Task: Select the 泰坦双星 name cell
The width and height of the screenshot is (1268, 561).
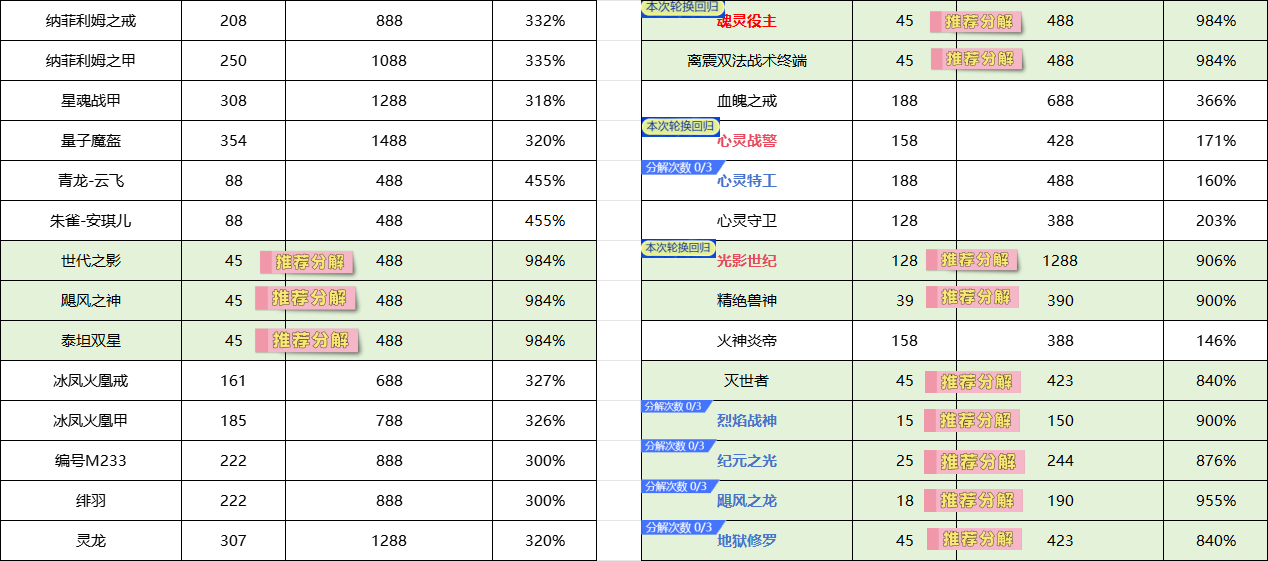Action: pos(91,340)
